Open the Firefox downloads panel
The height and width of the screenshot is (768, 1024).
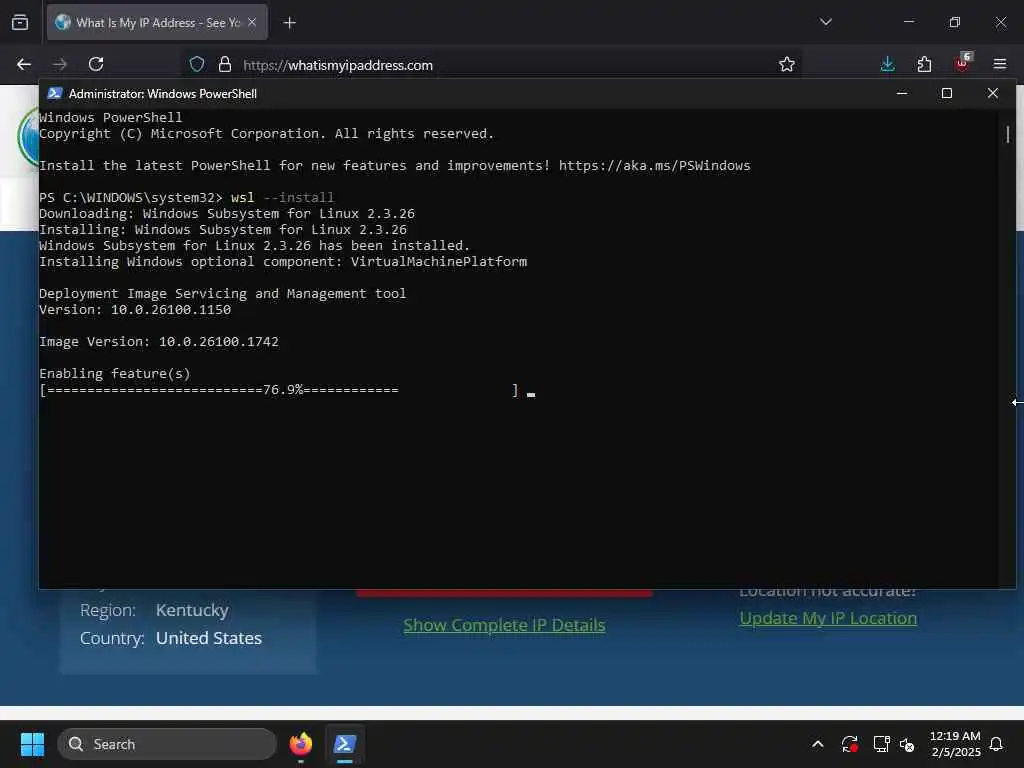tap(887, 64)
